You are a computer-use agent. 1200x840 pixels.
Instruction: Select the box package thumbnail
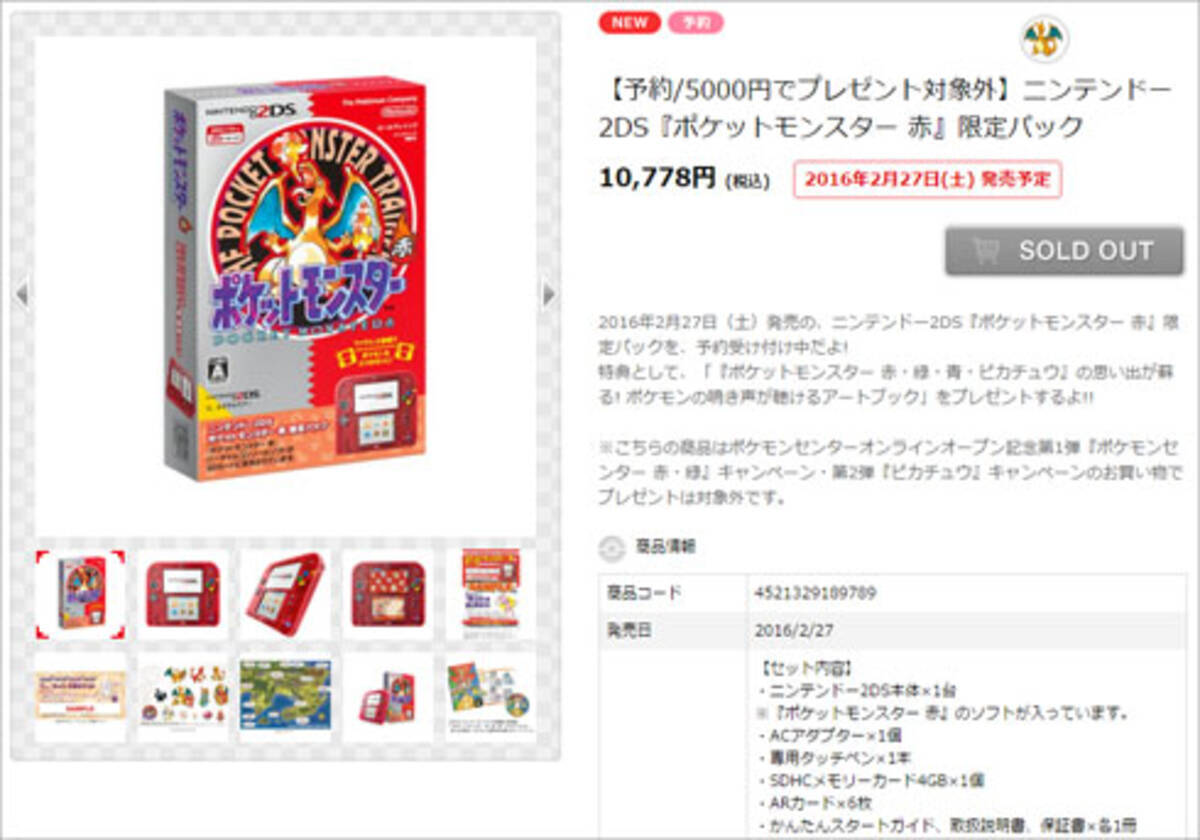click(x=81, y=594)
